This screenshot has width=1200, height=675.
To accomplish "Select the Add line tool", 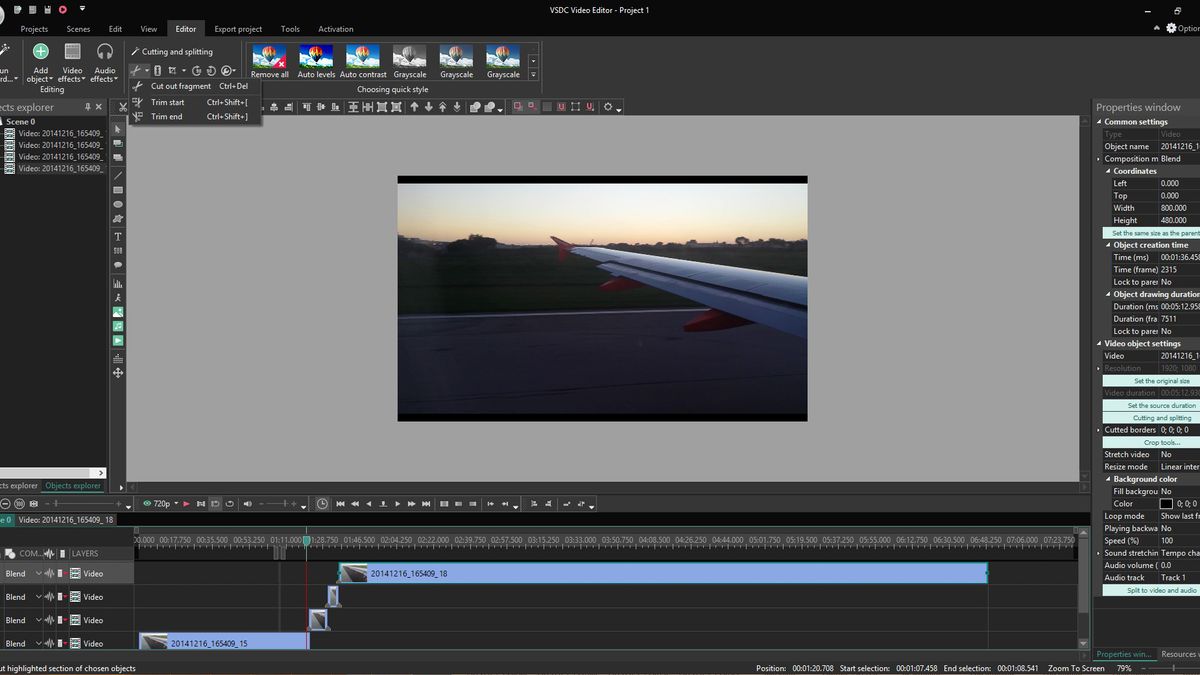I will pyautogui.click(x=117, y=174).
